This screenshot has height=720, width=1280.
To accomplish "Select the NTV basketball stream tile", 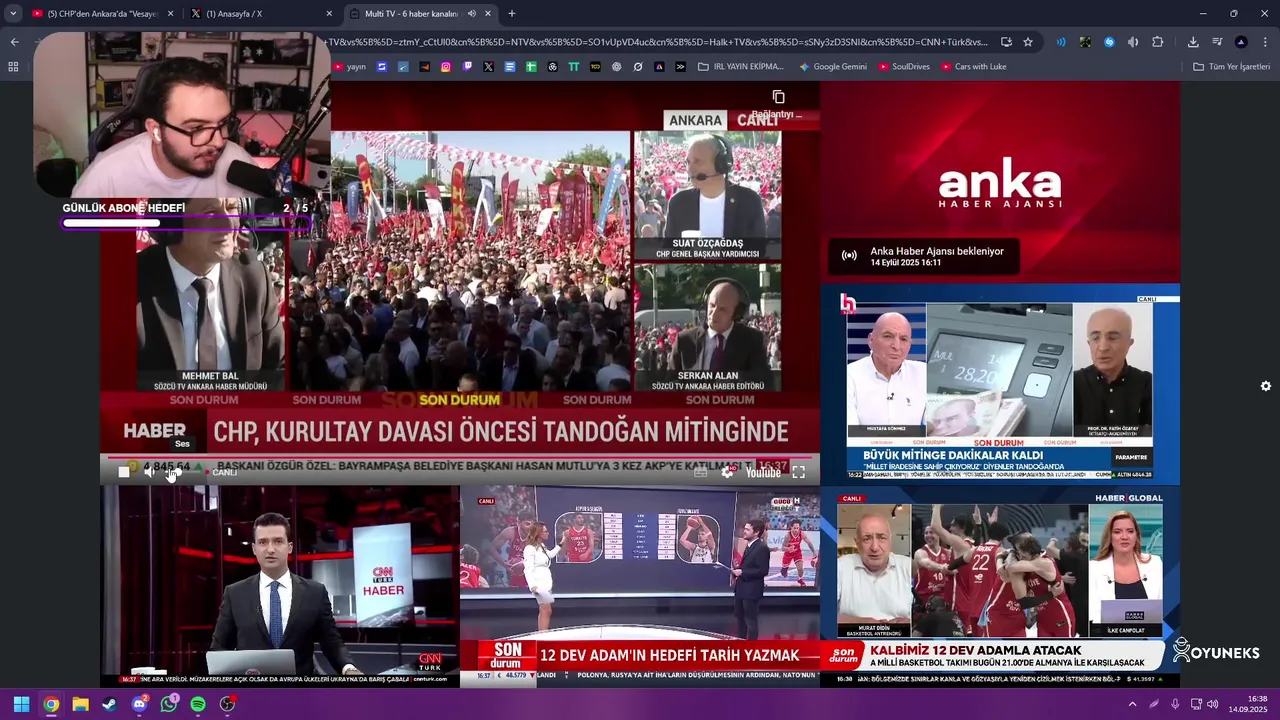I will pyautogui.click(x=640, y=586).
